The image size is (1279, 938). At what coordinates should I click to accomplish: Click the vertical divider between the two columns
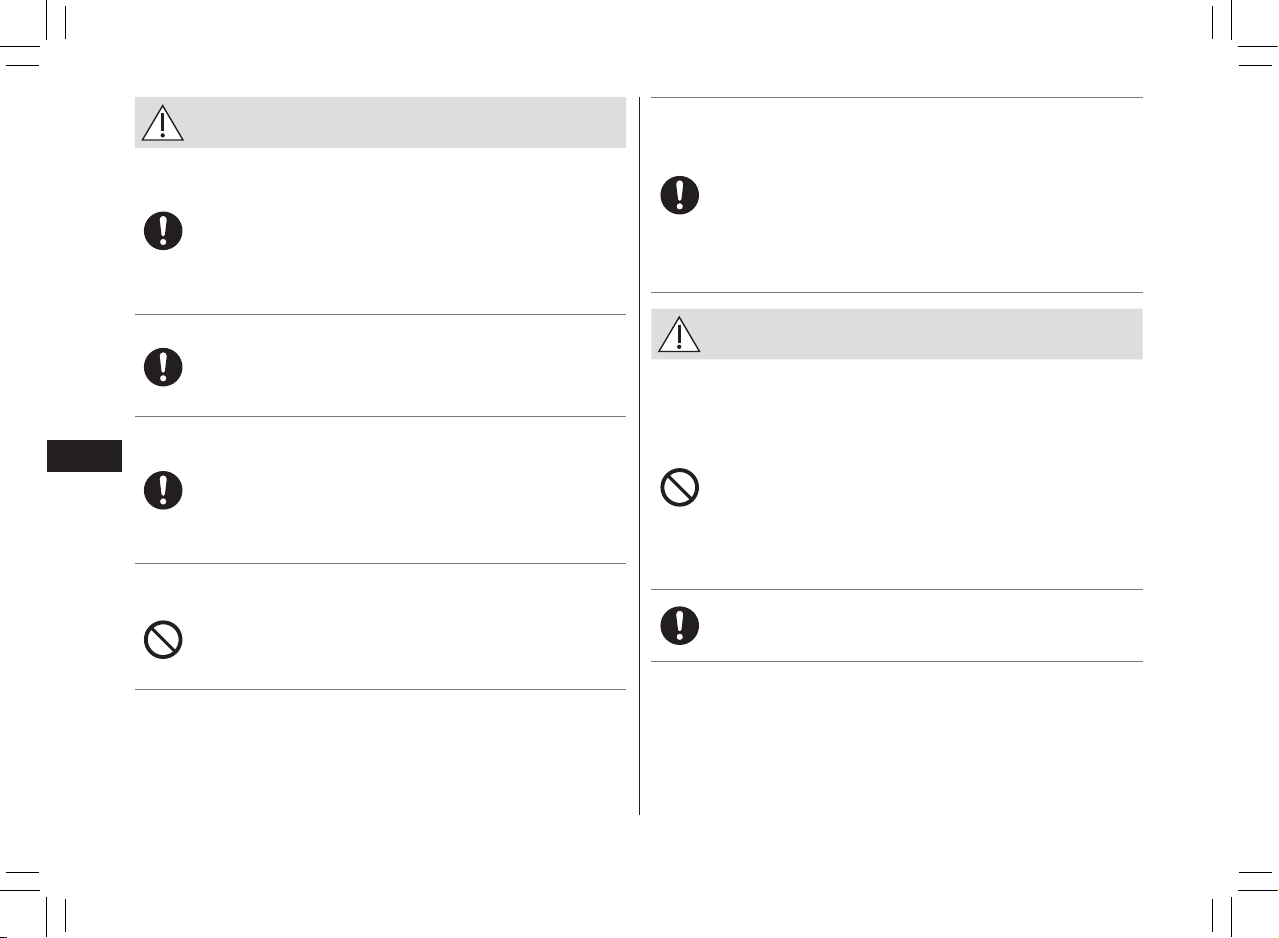(x=639, y=456)
